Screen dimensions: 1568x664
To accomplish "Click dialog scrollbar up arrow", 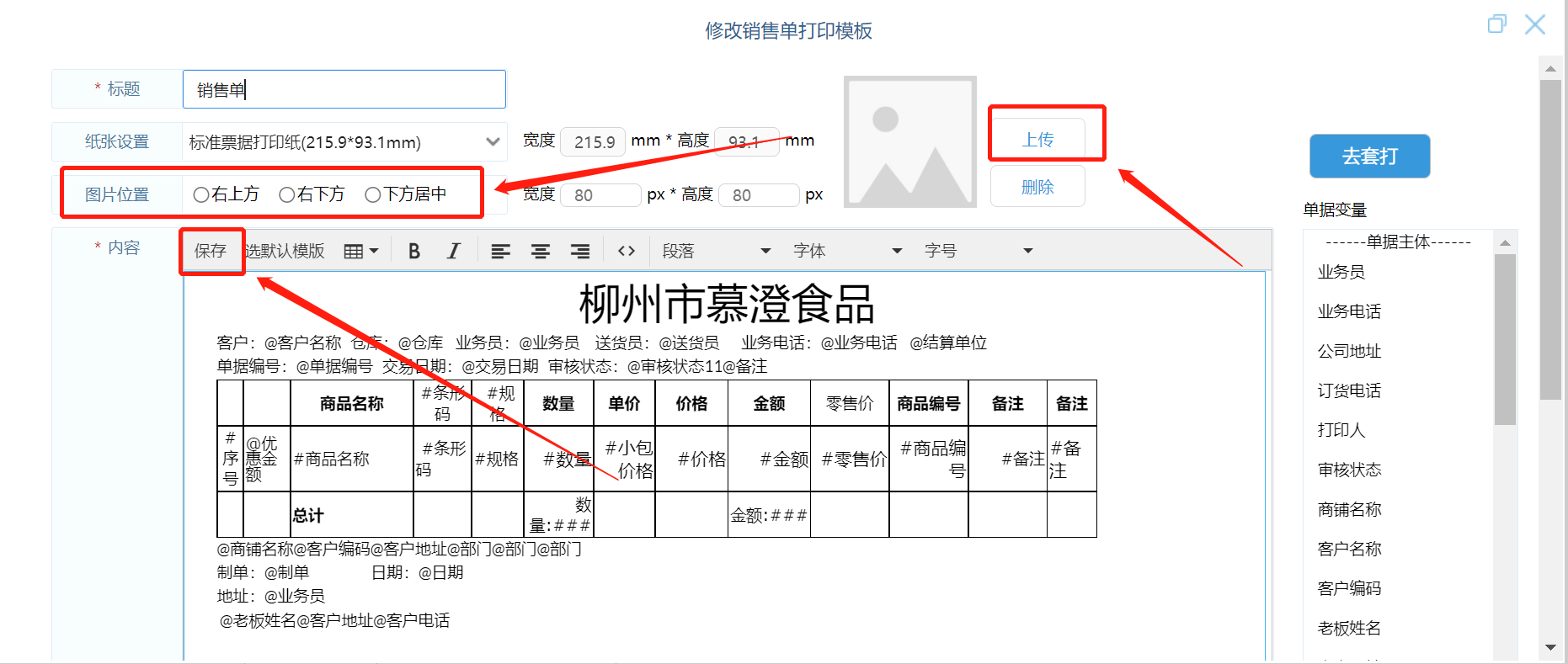I will point(1550,68).
